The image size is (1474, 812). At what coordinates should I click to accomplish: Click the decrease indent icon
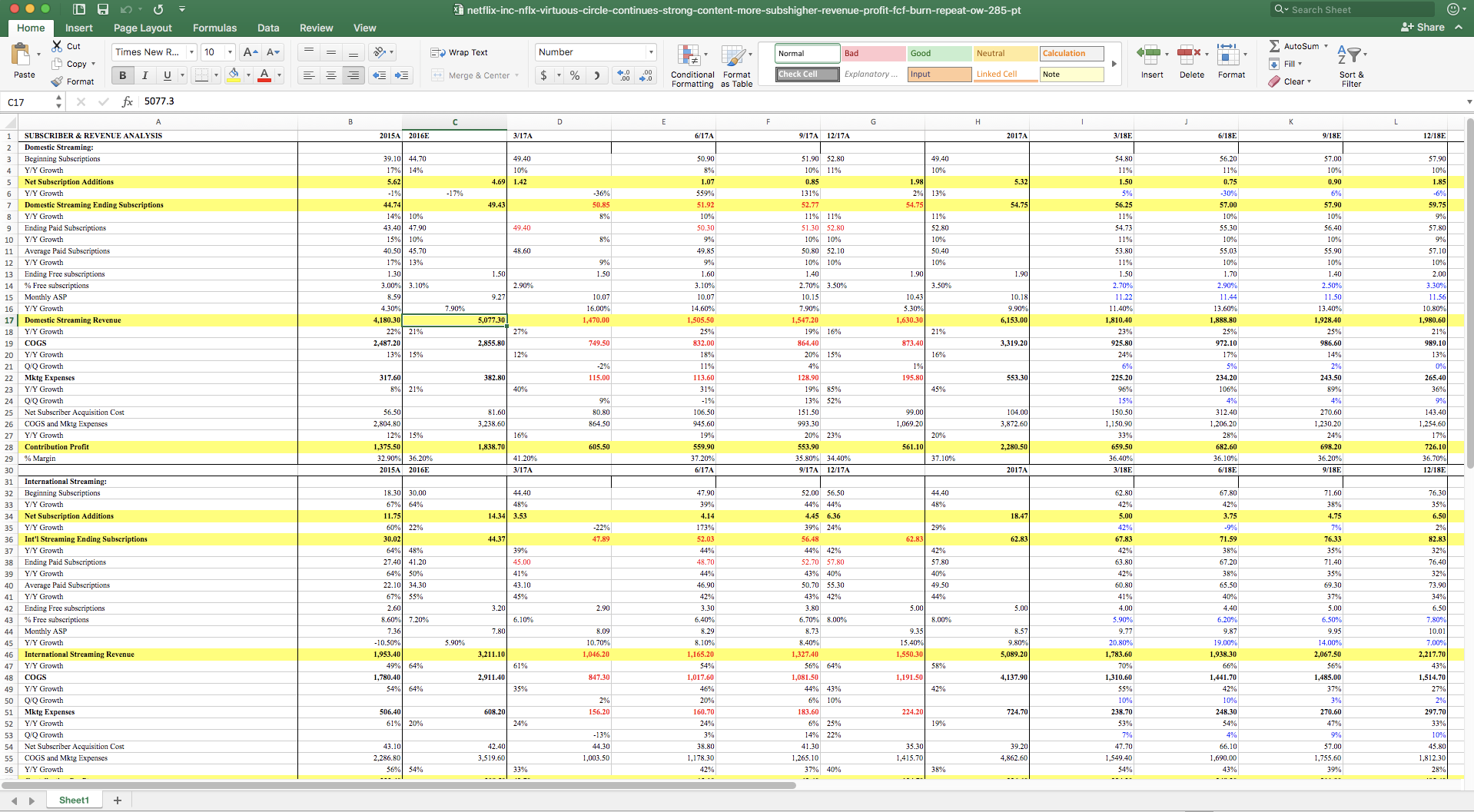click(x=379, y=75)
